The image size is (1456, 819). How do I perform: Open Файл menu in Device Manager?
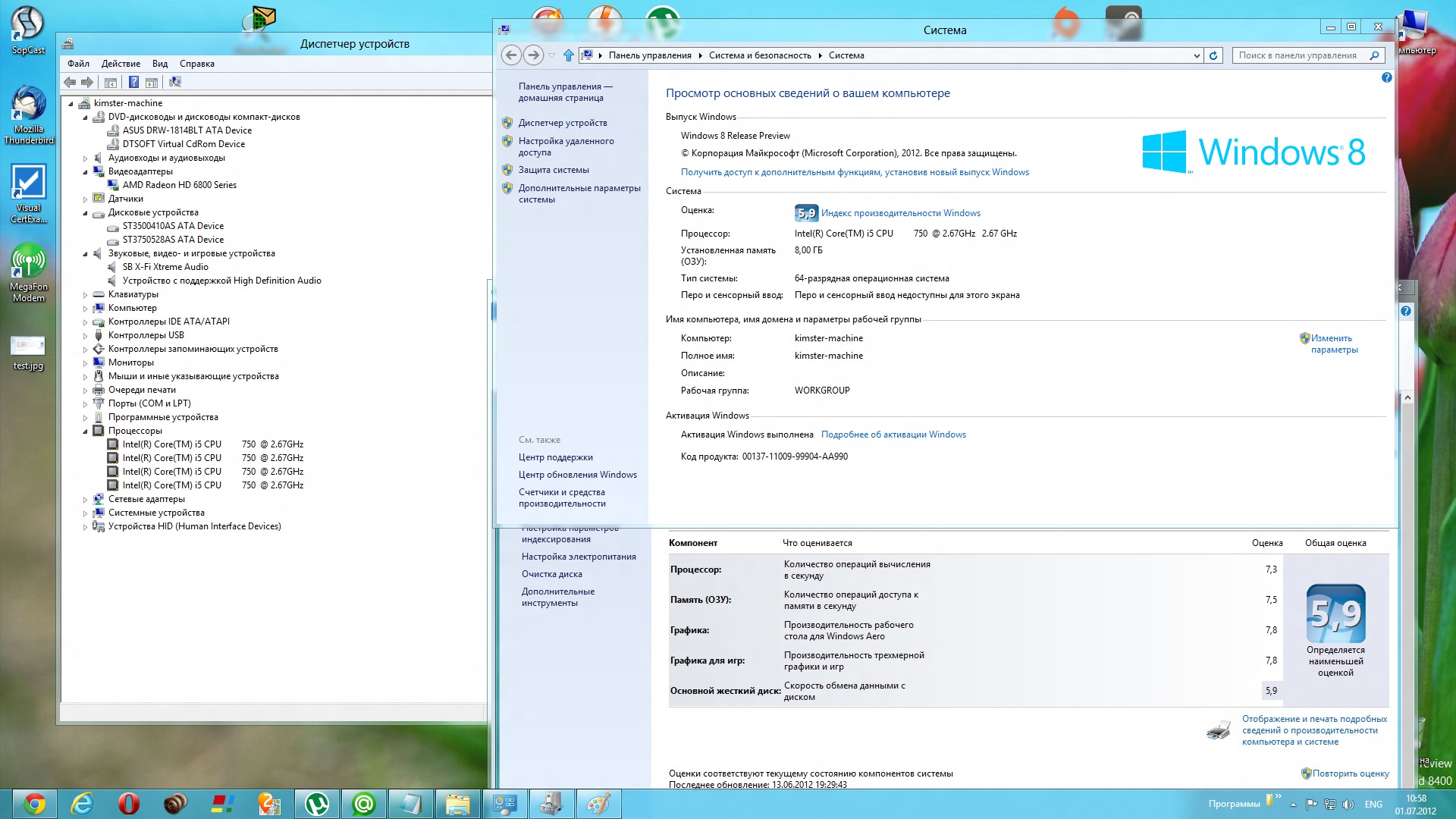pyautogui.click(x=78, y=64)
